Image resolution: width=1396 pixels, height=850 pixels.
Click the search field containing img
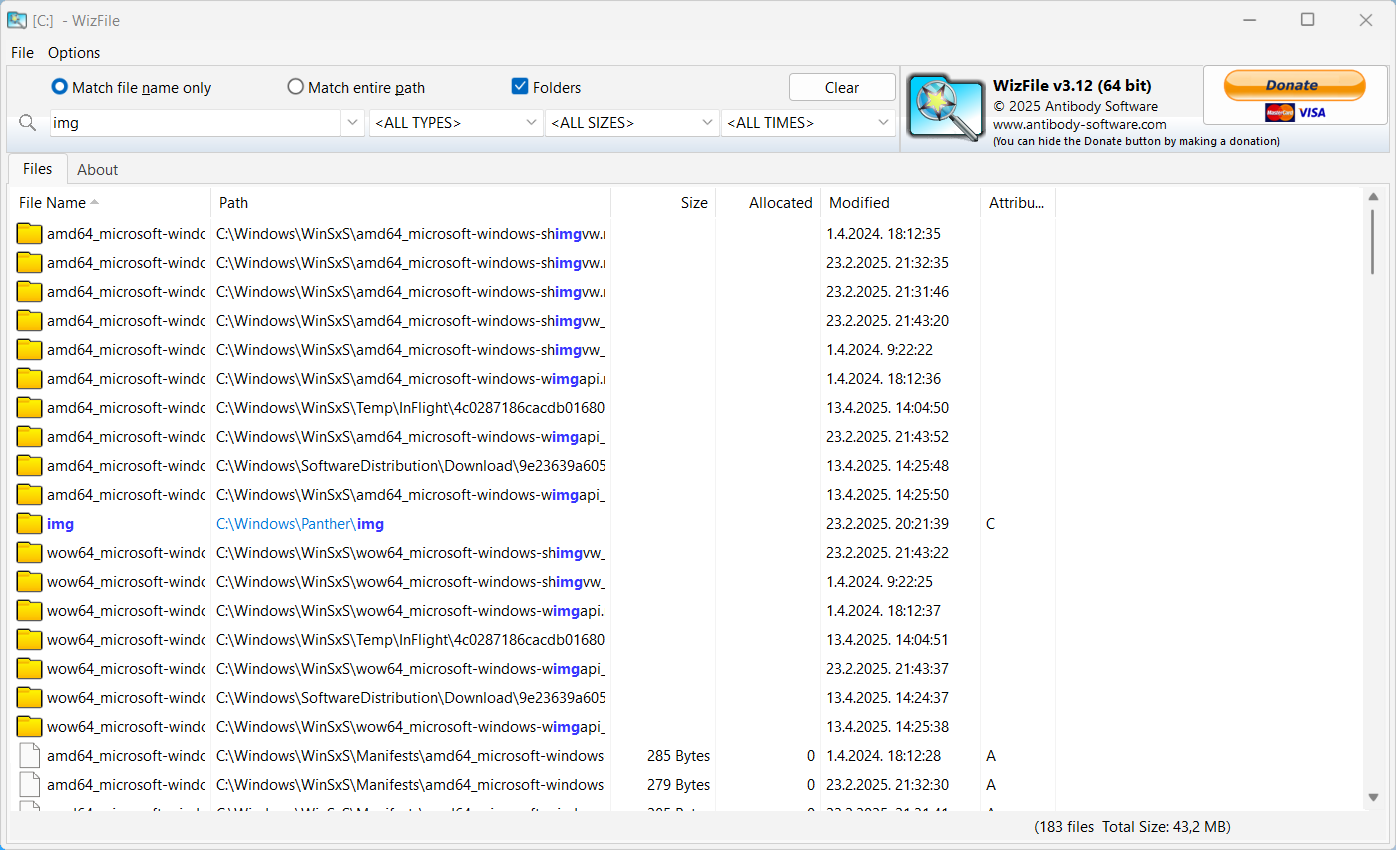point(195,123)
